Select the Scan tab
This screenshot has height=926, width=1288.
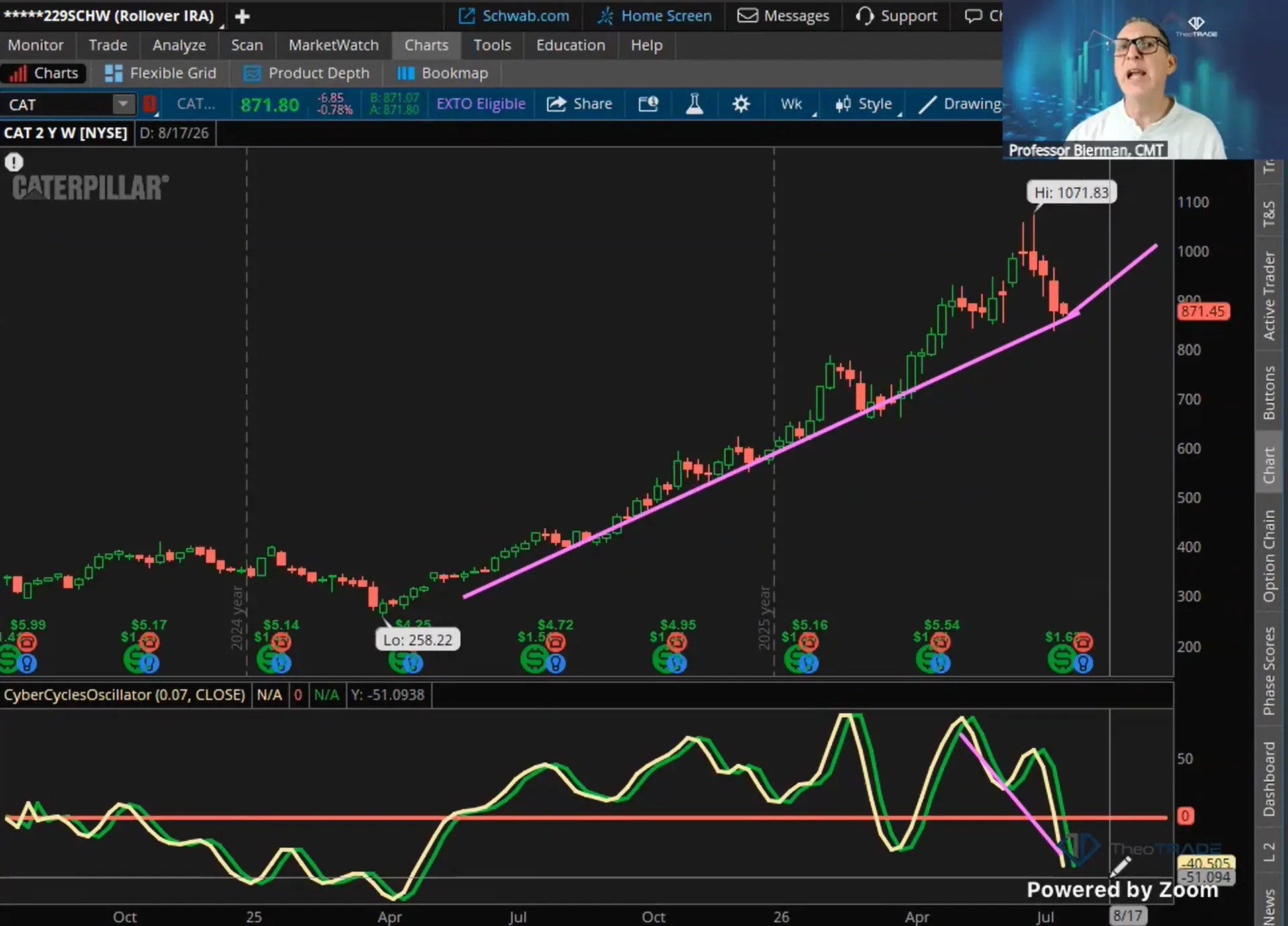pos(247,45)
